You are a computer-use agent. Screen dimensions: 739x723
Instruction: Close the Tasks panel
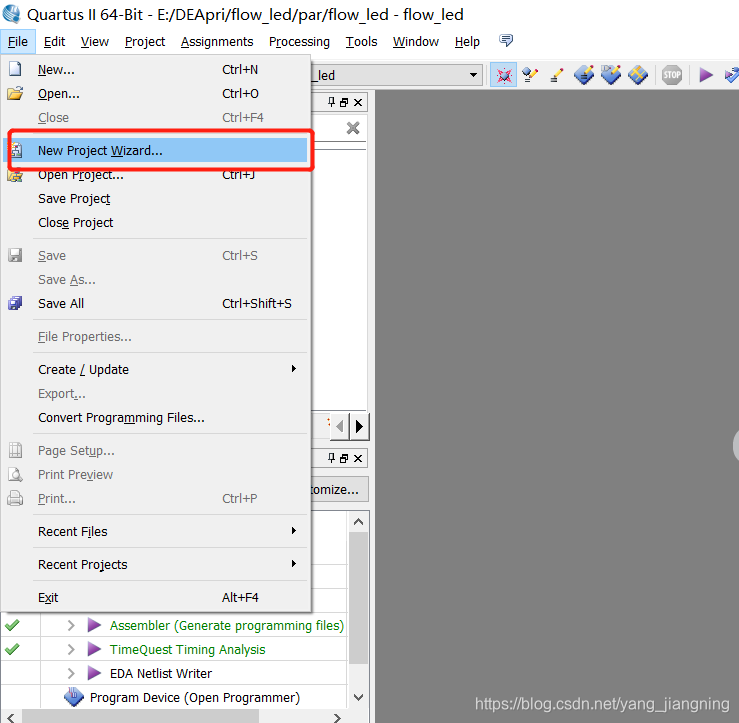[x=358, y=458]
